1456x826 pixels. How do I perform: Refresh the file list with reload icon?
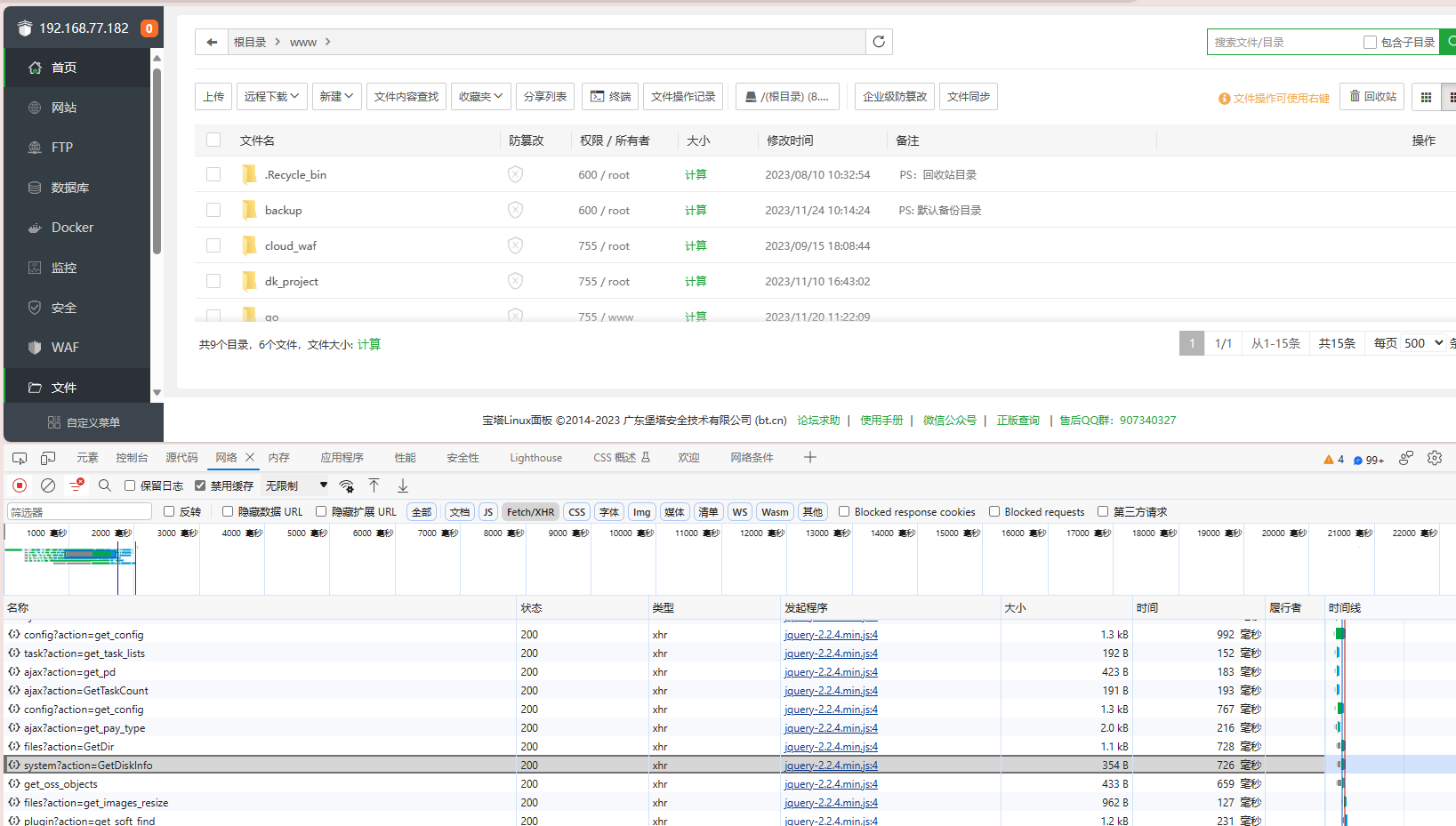pos(879,42)
